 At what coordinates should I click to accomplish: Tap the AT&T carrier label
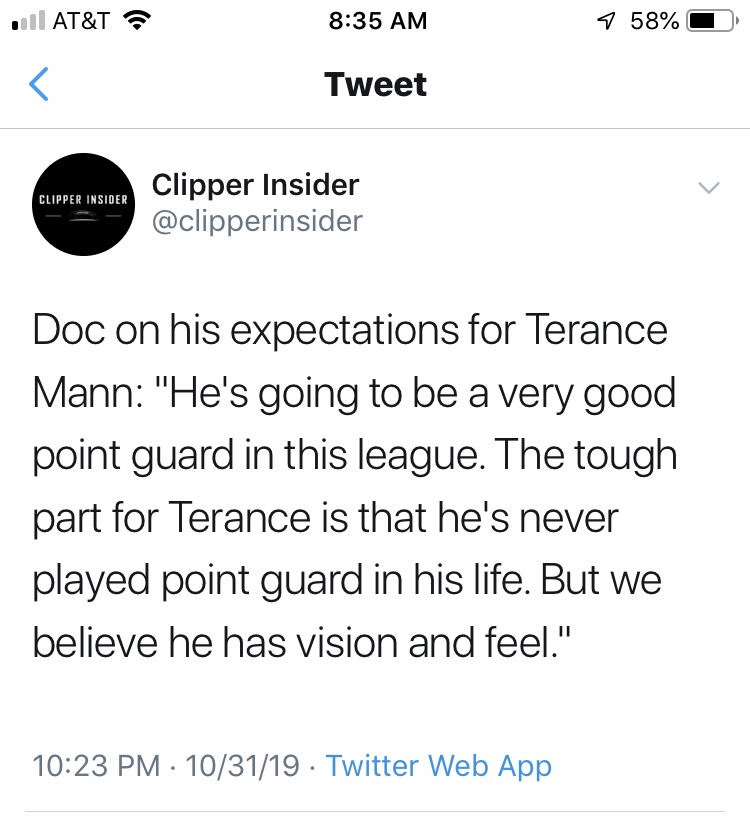click(x=78, y=20)
